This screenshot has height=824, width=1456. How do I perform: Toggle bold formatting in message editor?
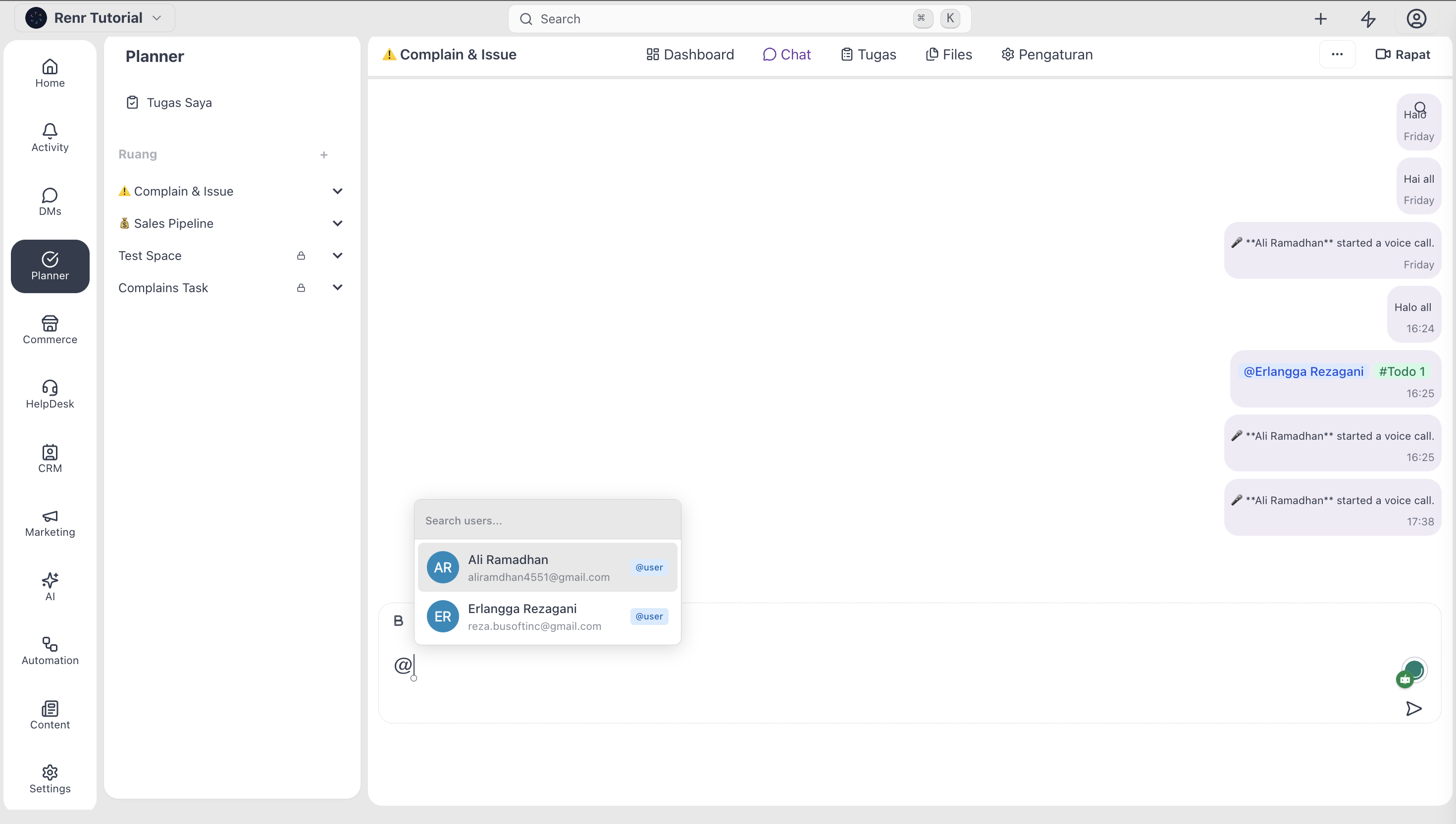[398, 621]
